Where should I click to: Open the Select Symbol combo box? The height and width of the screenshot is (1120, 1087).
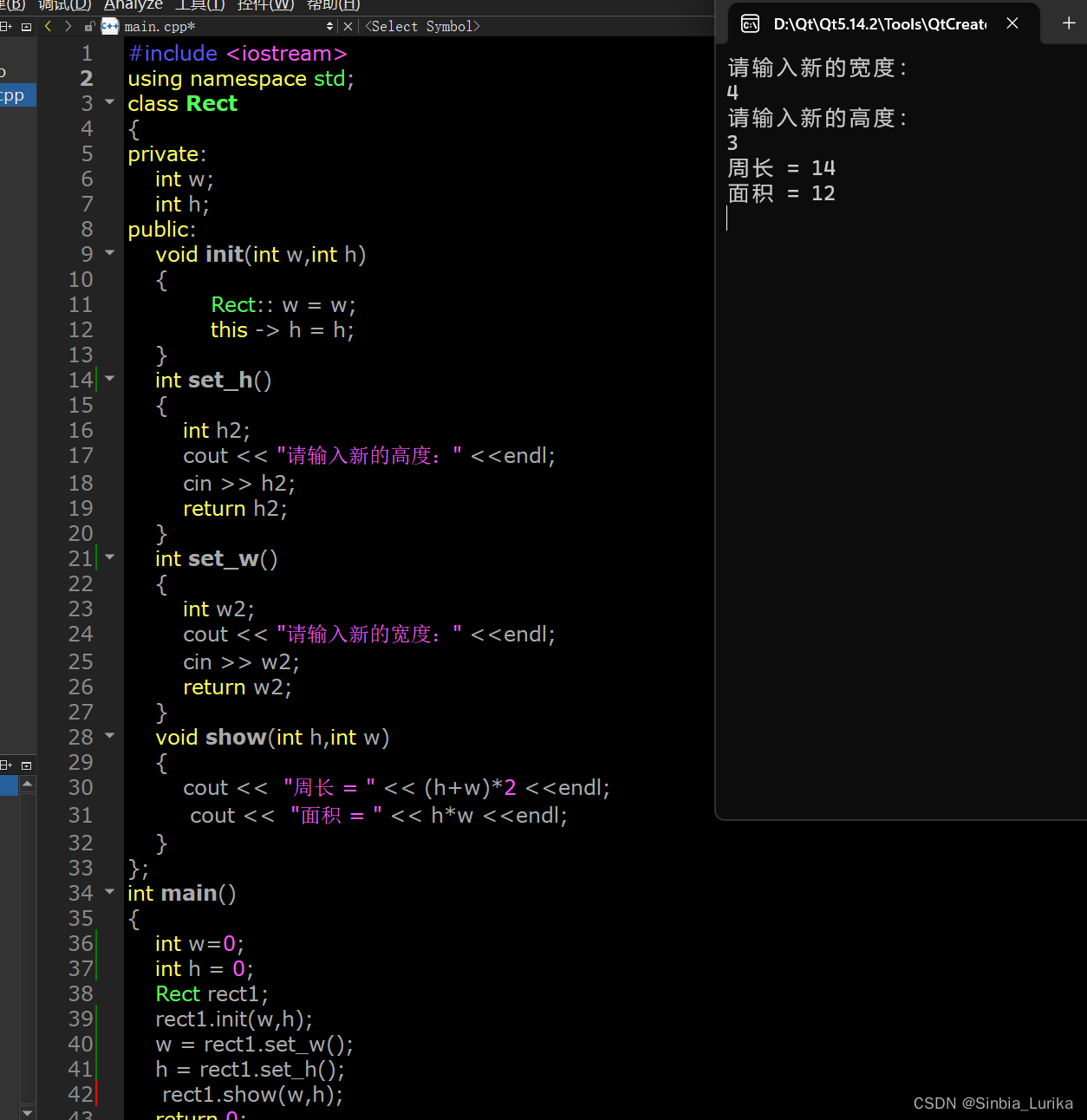click(x=423, y=27)
